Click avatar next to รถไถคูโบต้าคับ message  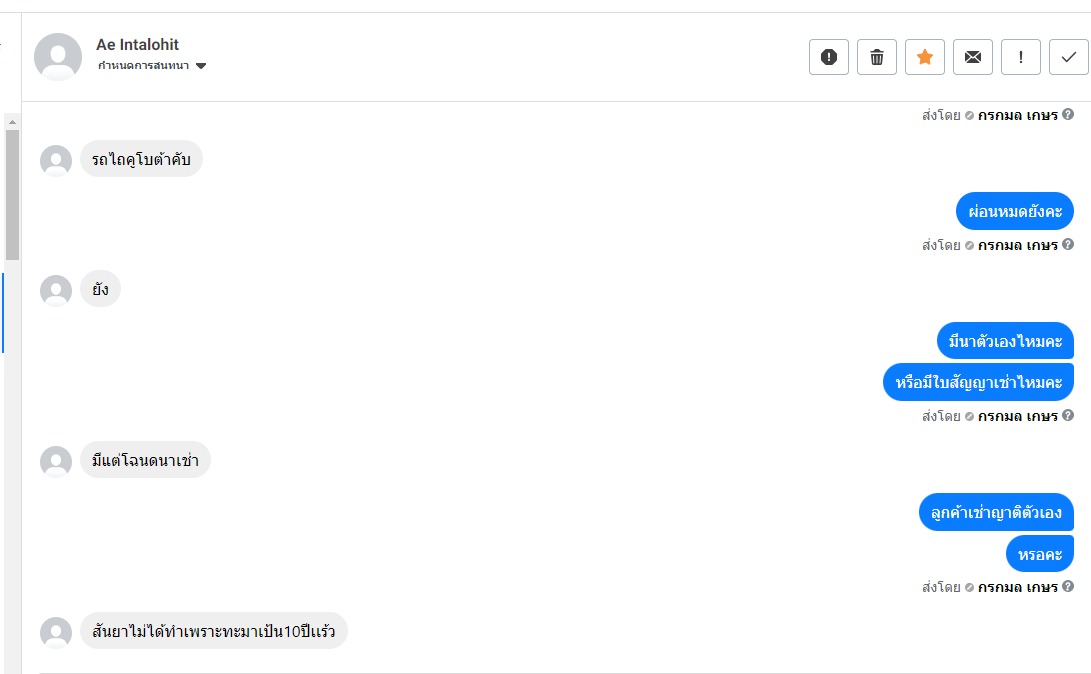tap(56, 160)
